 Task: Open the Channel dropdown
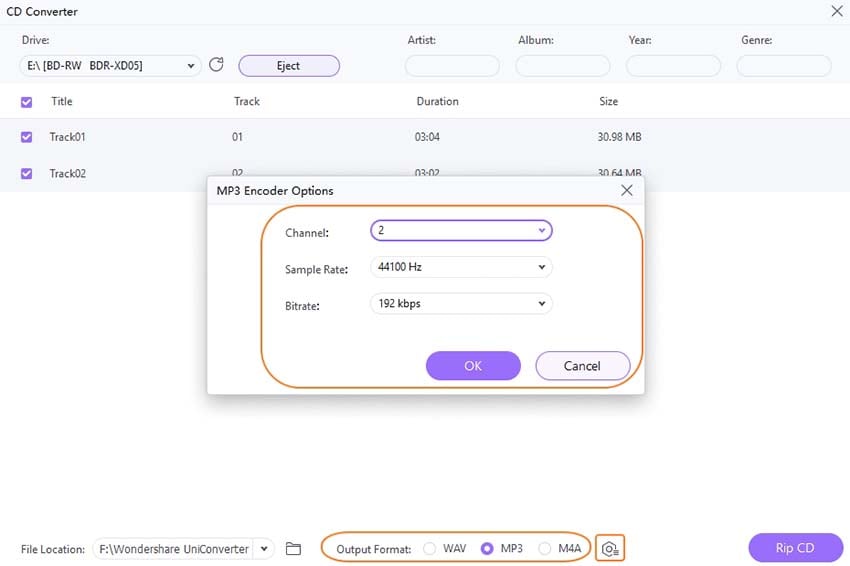click(x=461, y=230)
